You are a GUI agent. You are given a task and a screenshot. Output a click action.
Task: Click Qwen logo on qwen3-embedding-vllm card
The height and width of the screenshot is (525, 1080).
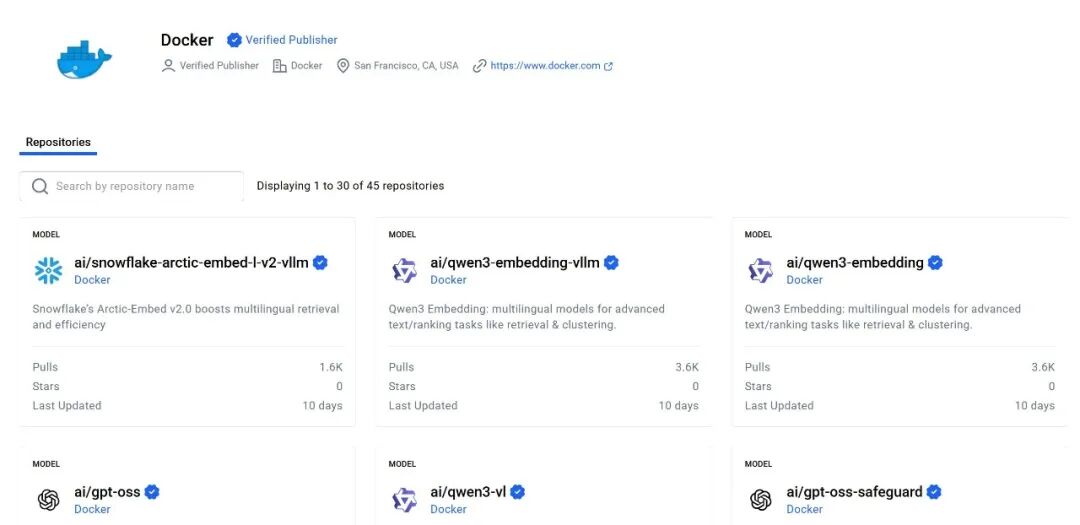click(404, 271)
